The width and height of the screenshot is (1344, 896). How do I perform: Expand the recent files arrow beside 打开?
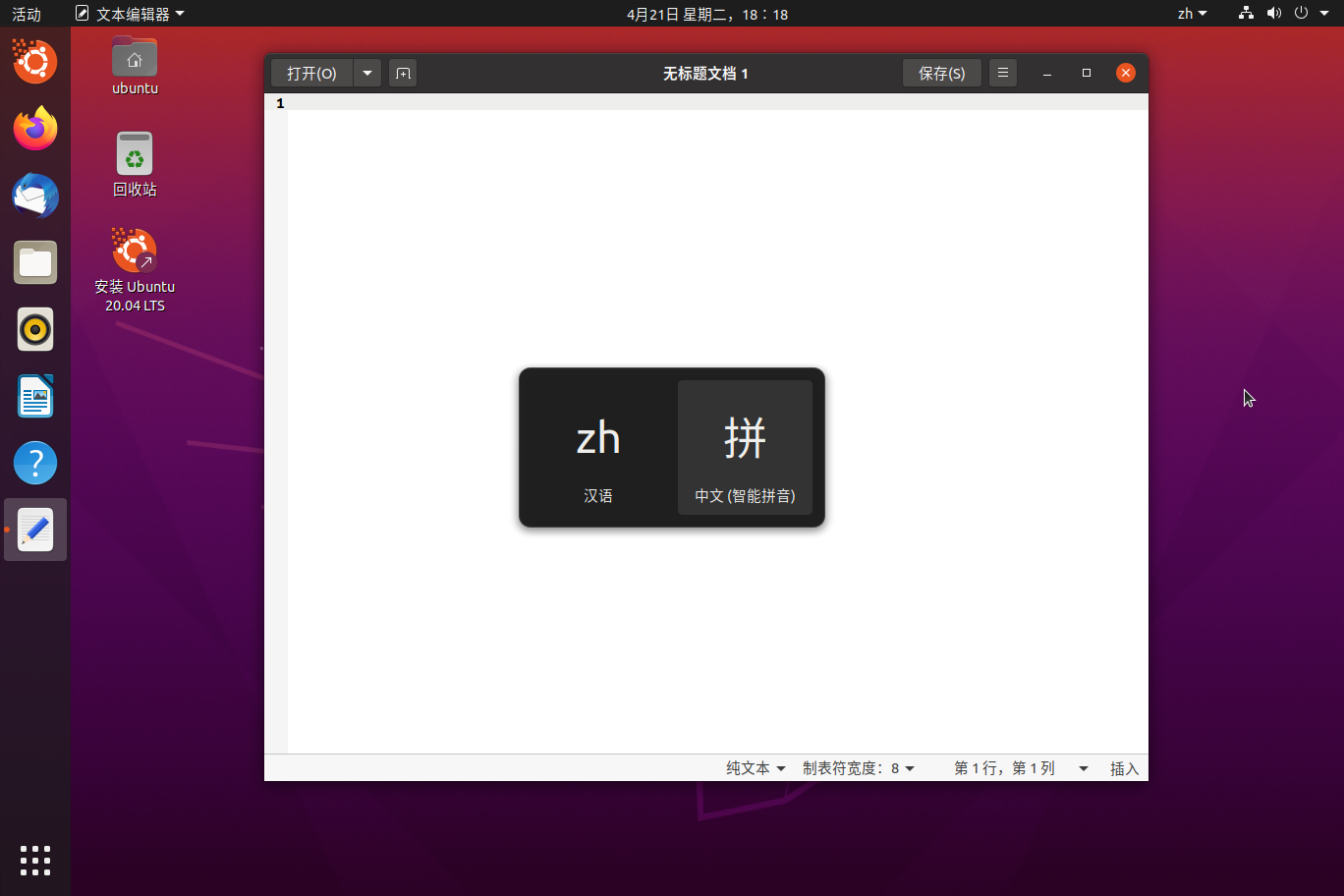367,74
